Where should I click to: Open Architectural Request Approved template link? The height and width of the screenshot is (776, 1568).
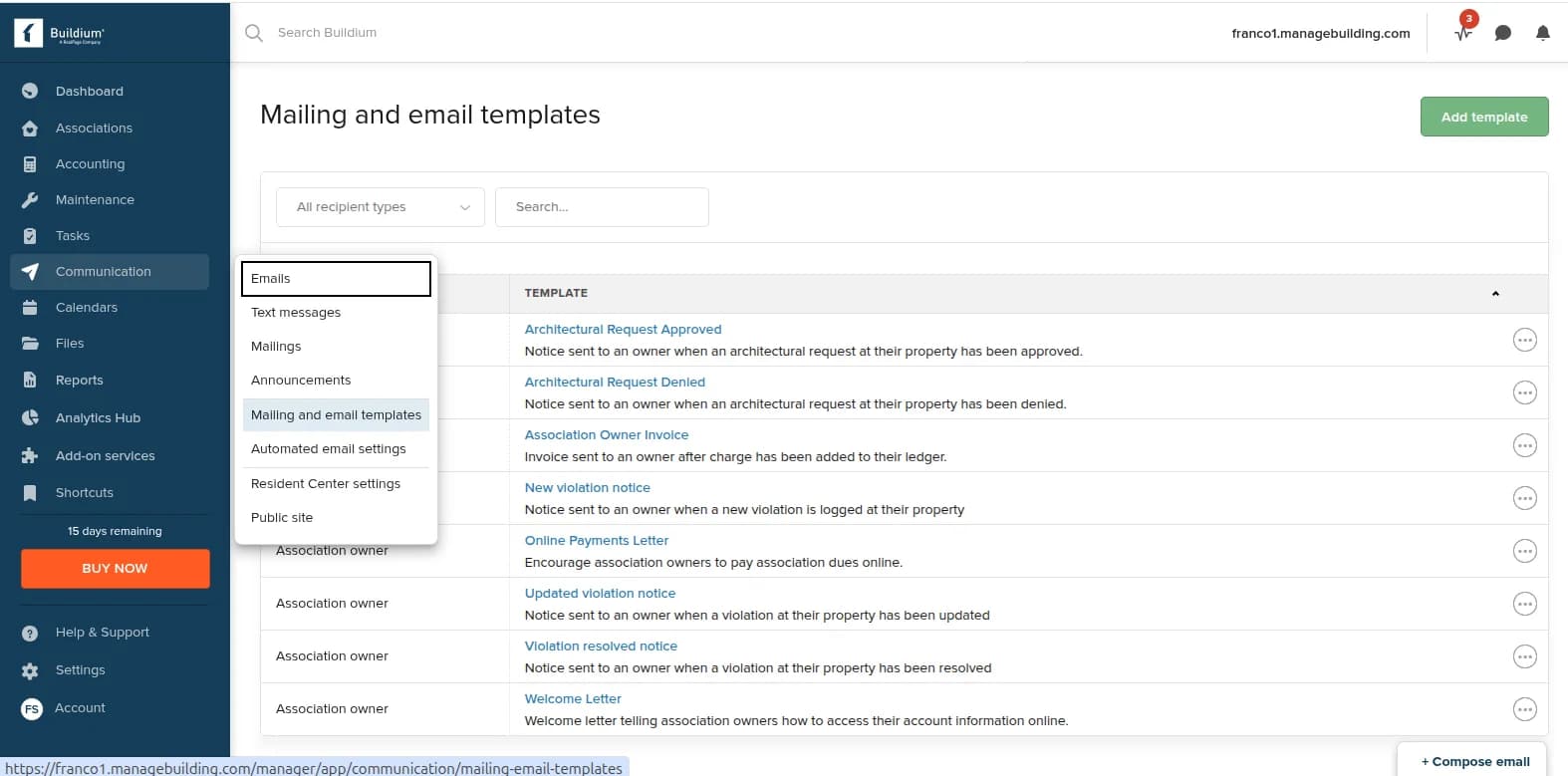click(x=623, y=330)
